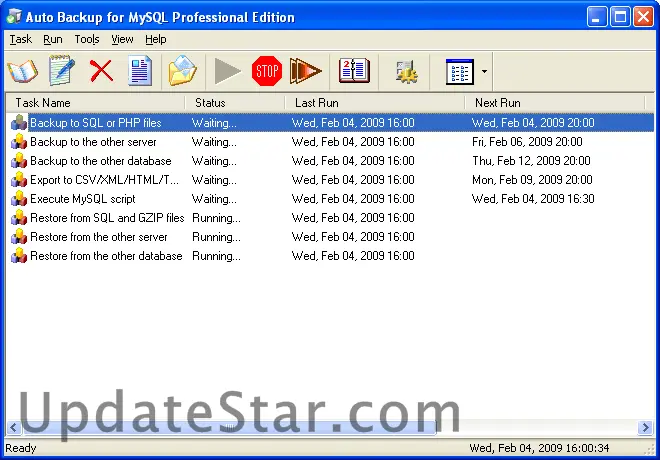This screenshot has height=460, width=660.
Task: Click the horizontal scrollbar right arrow
Action: pos(645,428)
